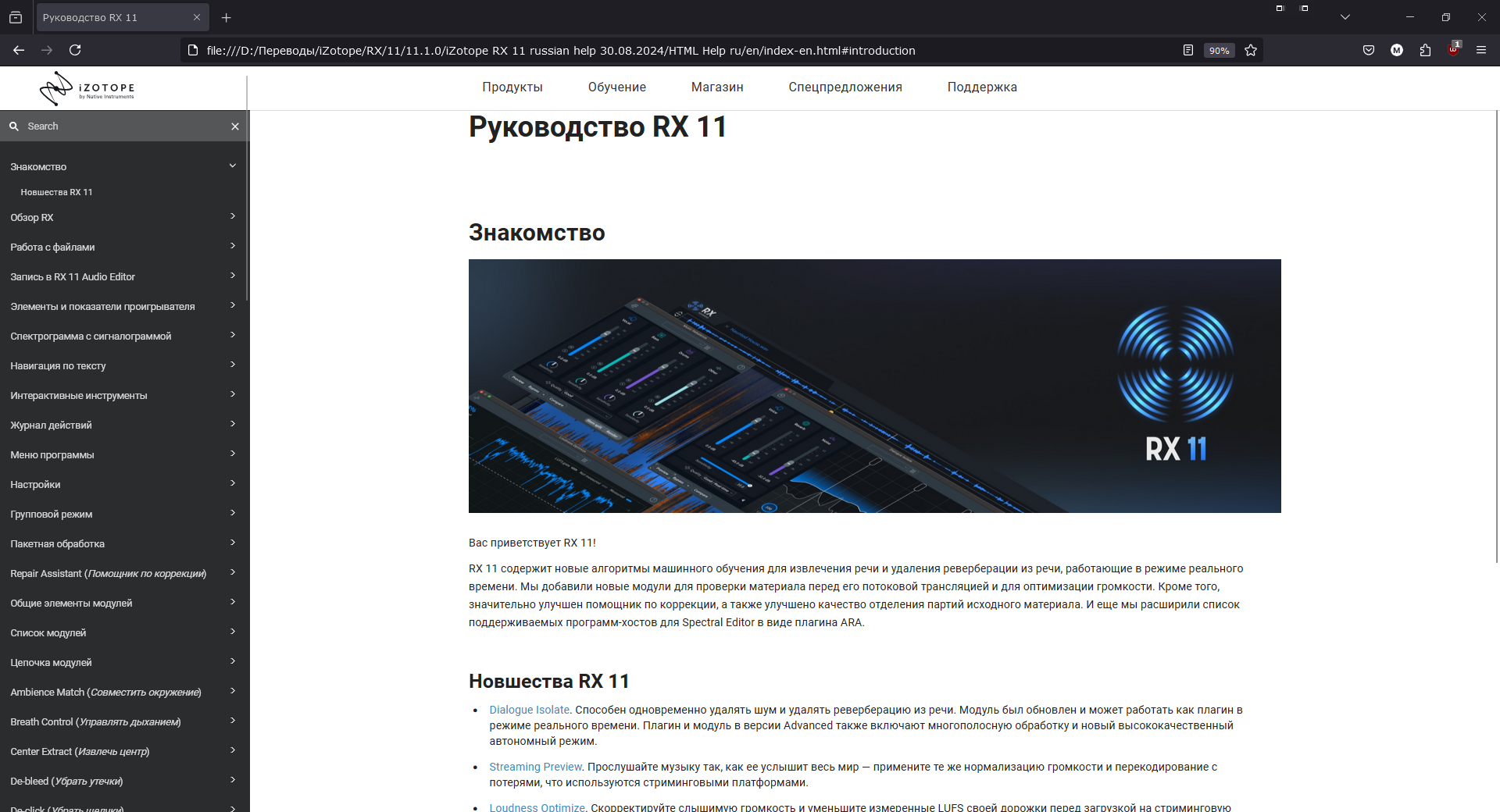Screen dimensions: 1500x812
Task: Go forward with the browser forward arrow
Action: [47, 50]
